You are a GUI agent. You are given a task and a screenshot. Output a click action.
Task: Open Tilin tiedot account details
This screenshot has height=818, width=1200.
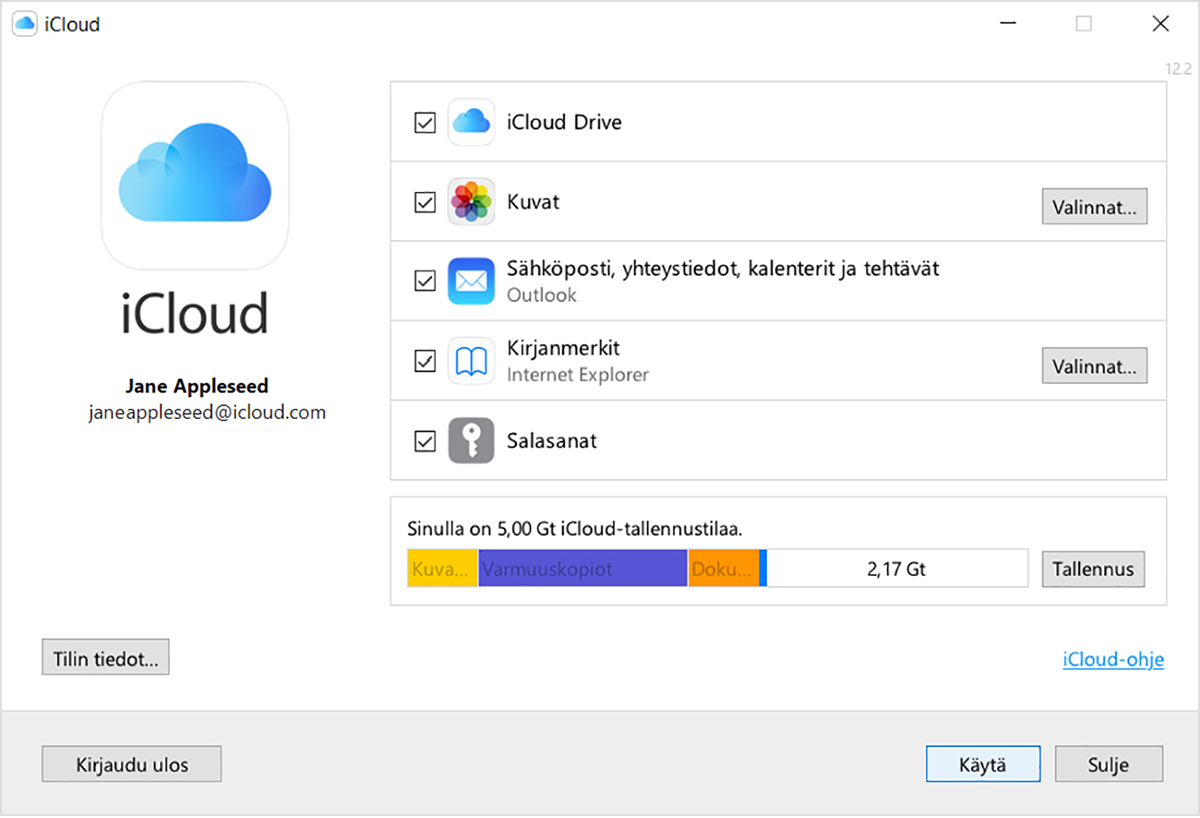105,656
